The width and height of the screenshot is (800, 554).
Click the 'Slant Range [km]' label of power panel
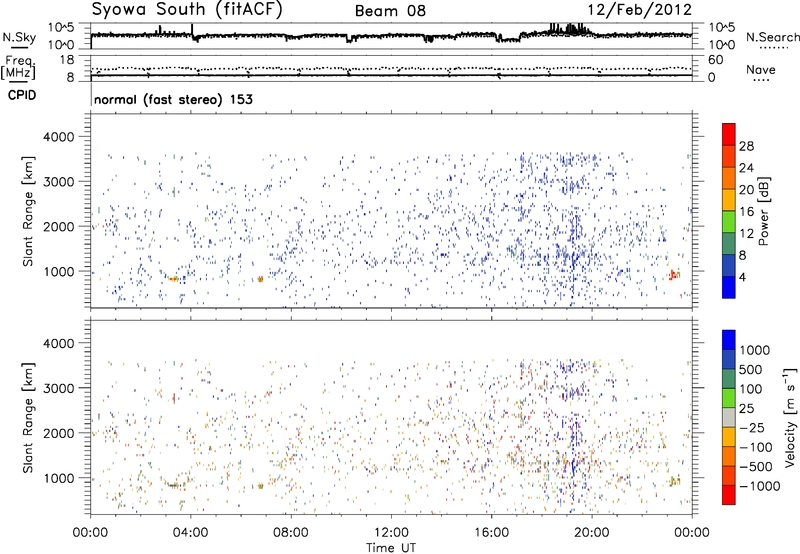[x=28, y=212]
